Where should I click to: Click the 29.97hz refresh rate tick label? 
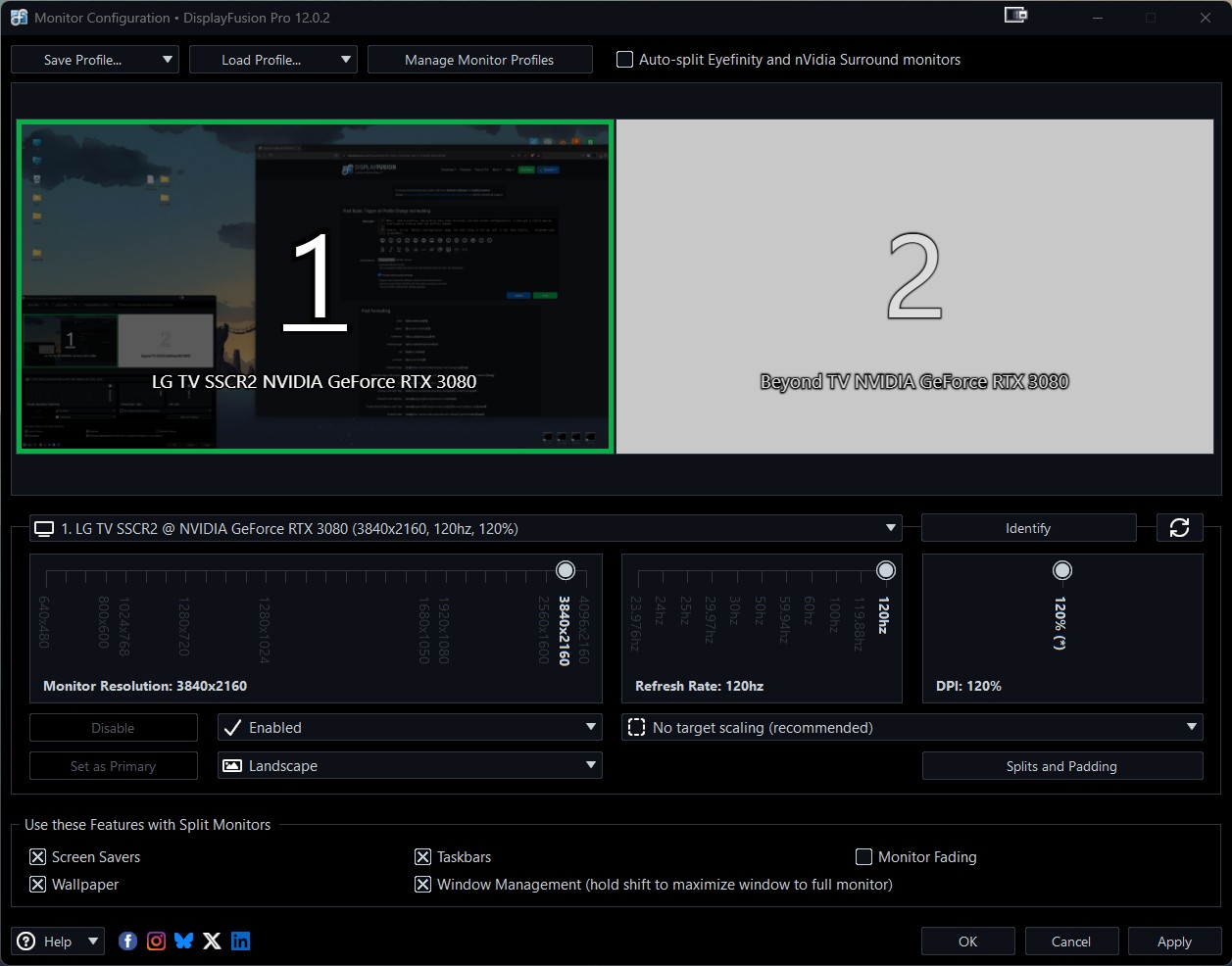click(x=710, y=619)
